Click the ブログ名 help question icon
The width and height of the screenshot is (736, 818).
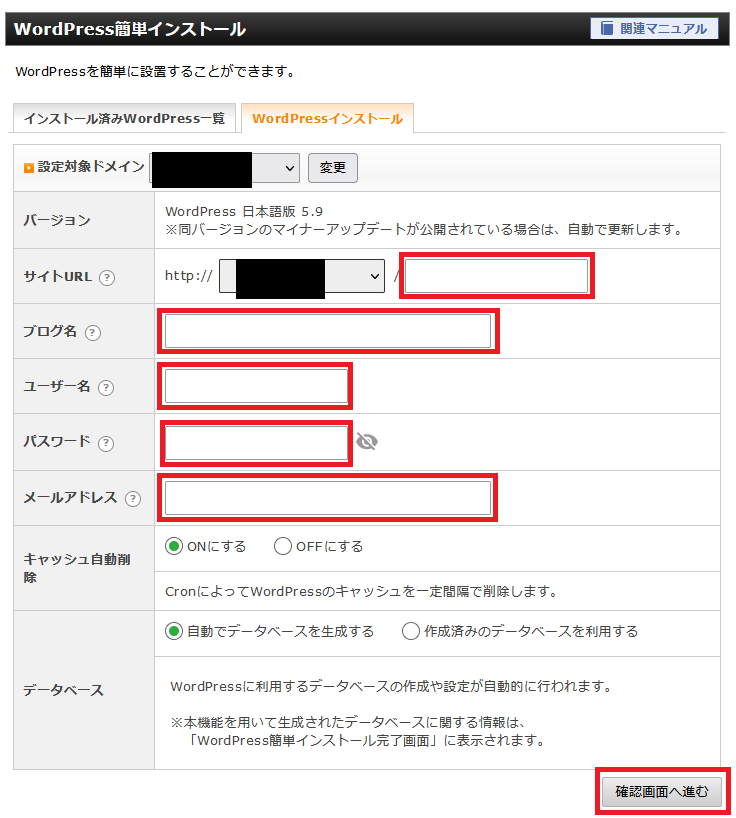coord(93,332)
